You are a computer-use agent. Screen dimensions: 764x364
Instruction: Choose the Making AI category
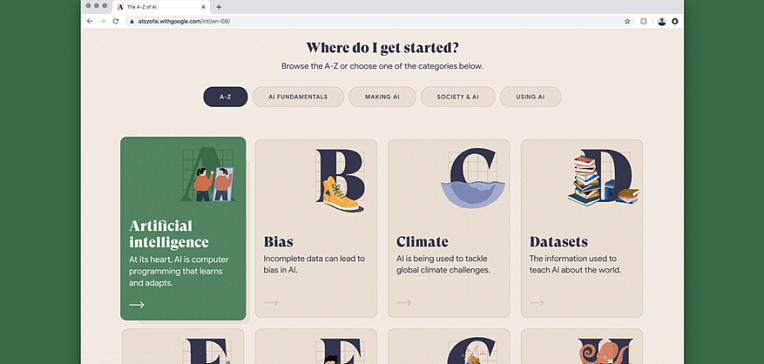pos(382,96)
